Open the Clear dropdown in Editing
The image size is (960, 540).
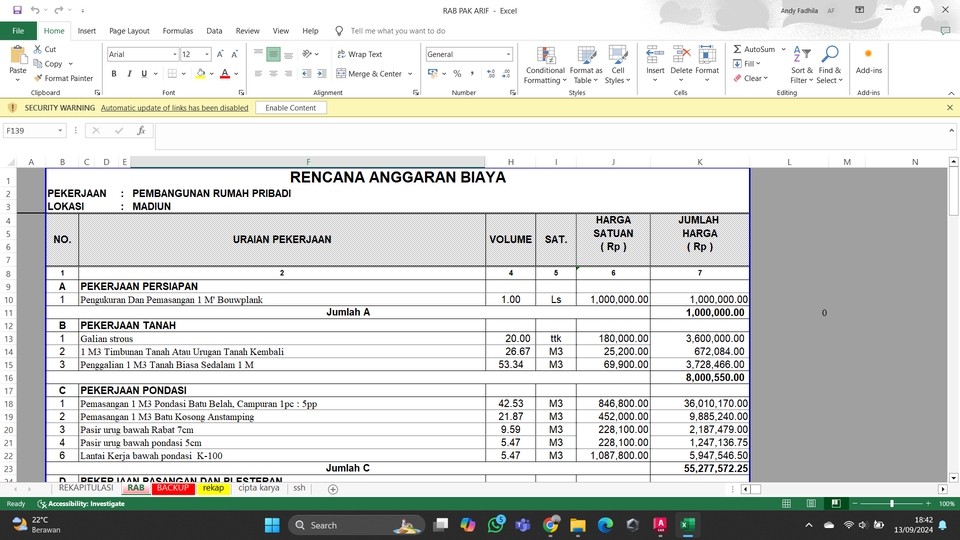[x=750, y=78]
